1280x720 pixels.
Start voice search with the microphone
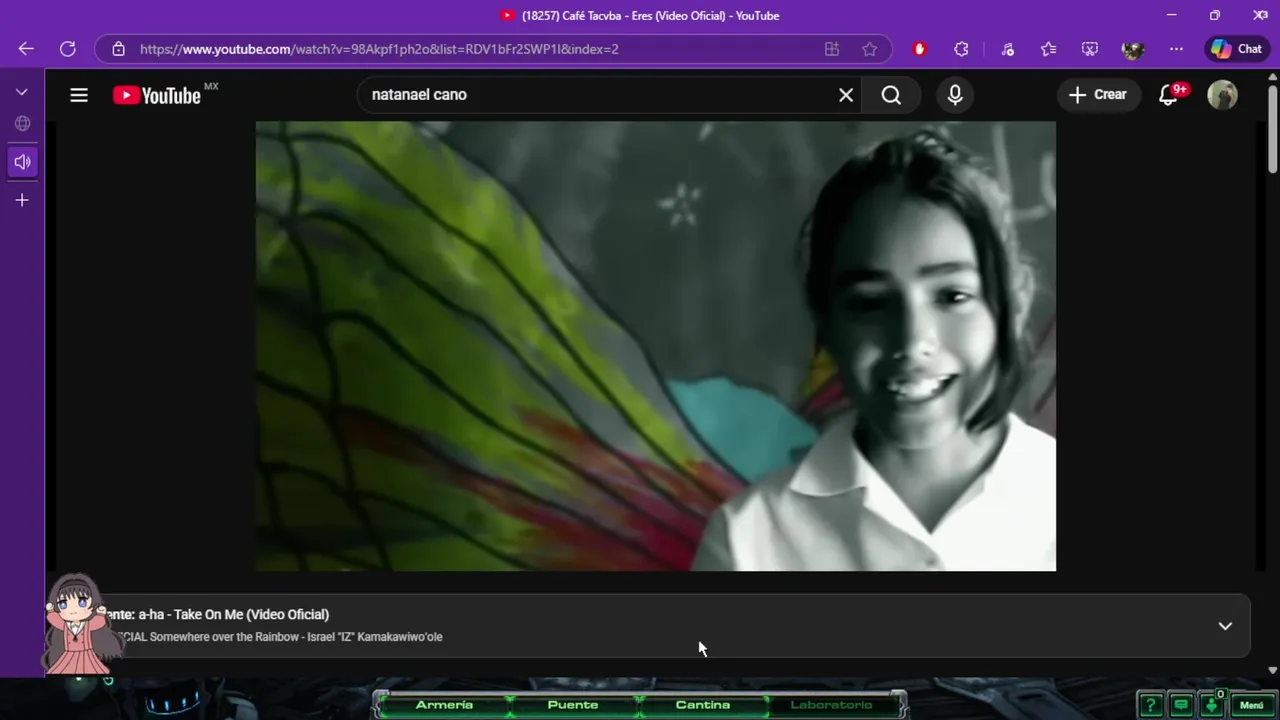click(955, 95)
